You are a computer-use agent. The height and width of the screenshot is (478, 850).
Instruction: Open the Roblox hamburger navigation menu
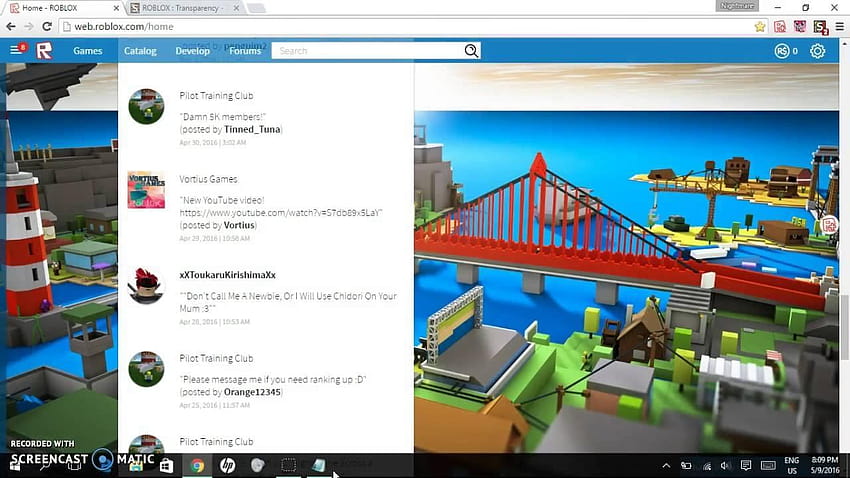click(x=16, y=50)
